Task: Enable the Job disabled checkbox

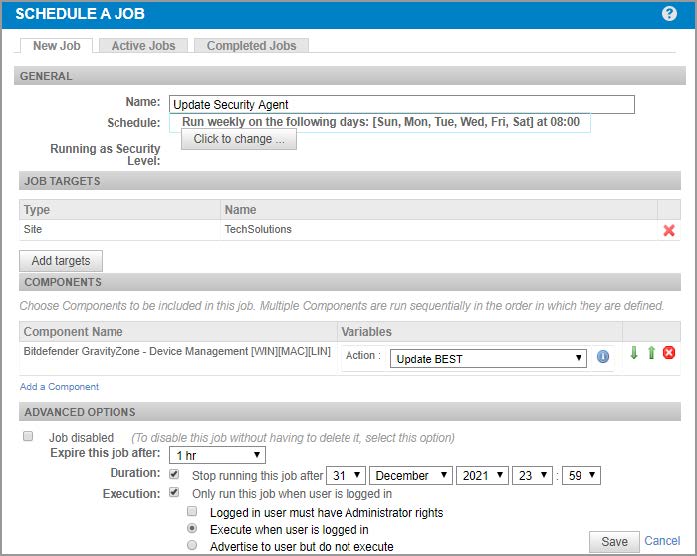Action: pyautogui.click(x=28, y=437)
